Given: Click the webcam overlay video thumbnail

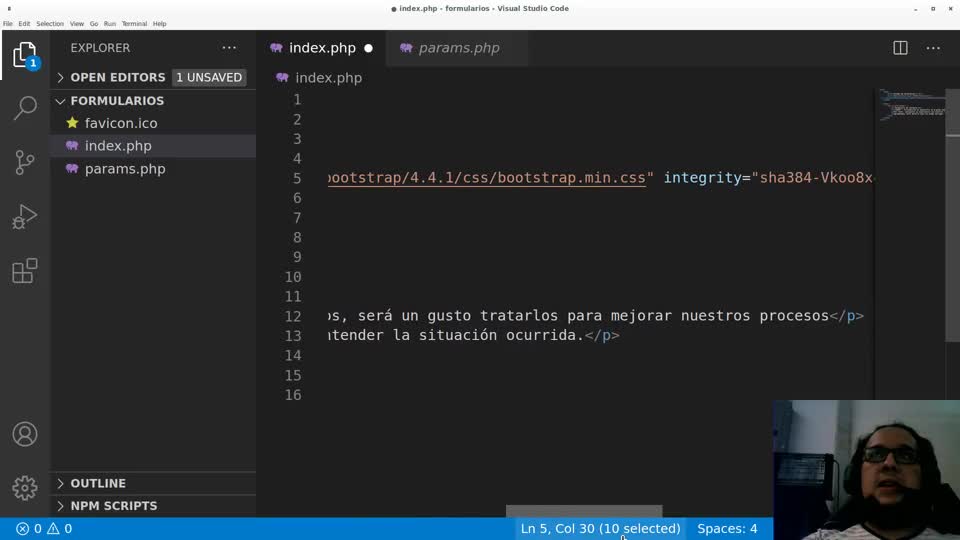Looking at the screenshot, I should (866, 470).
